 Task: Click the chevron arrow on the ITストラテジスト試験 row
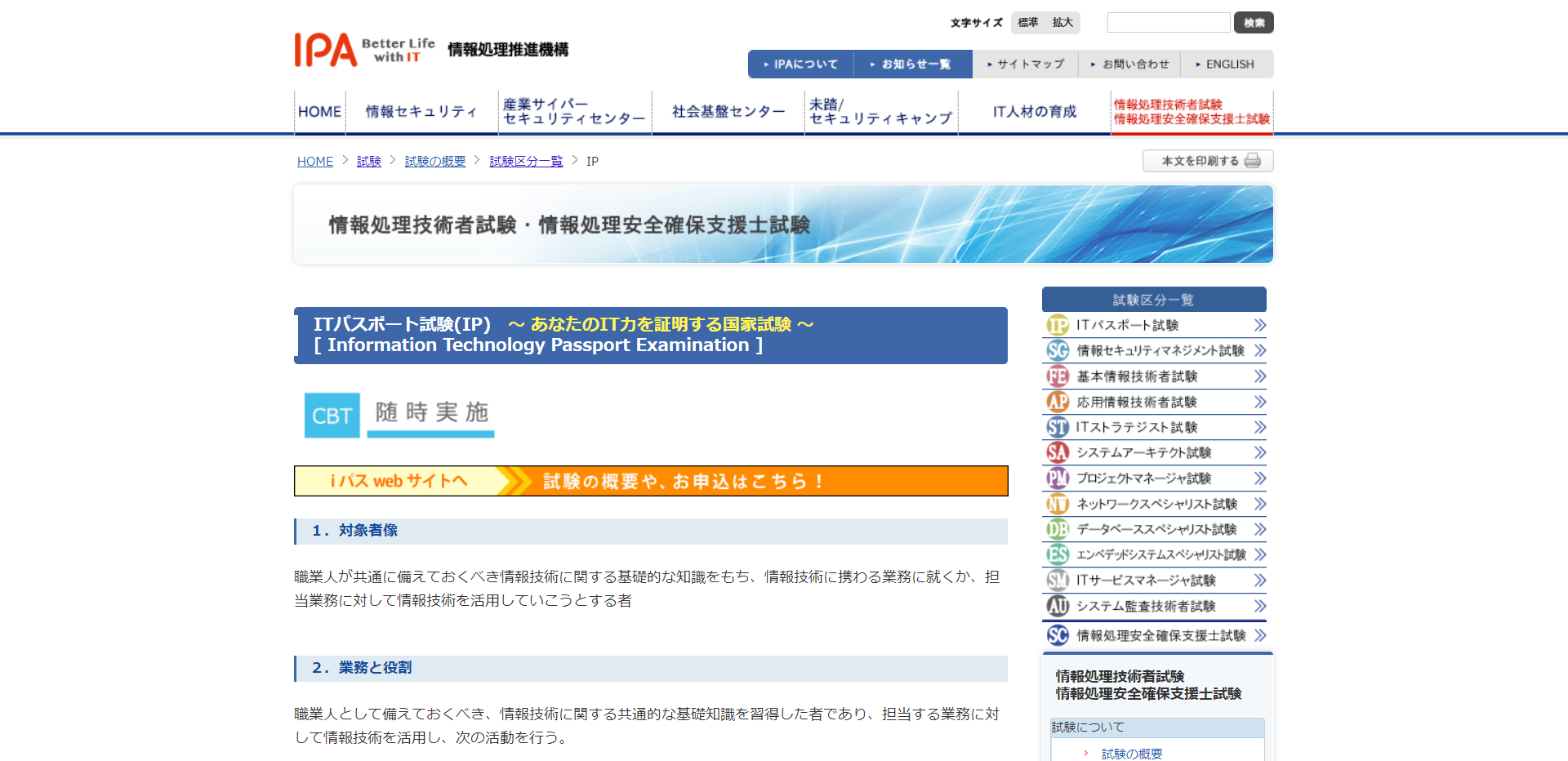coord(1260,427)
